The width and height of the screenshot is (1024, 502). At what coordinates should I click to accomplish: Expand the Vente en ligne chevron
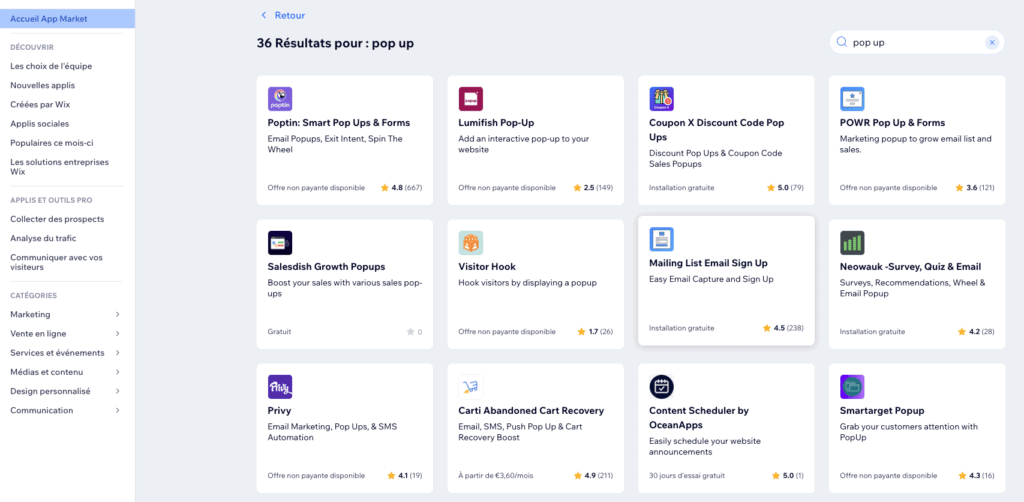[x=118, y=334]
